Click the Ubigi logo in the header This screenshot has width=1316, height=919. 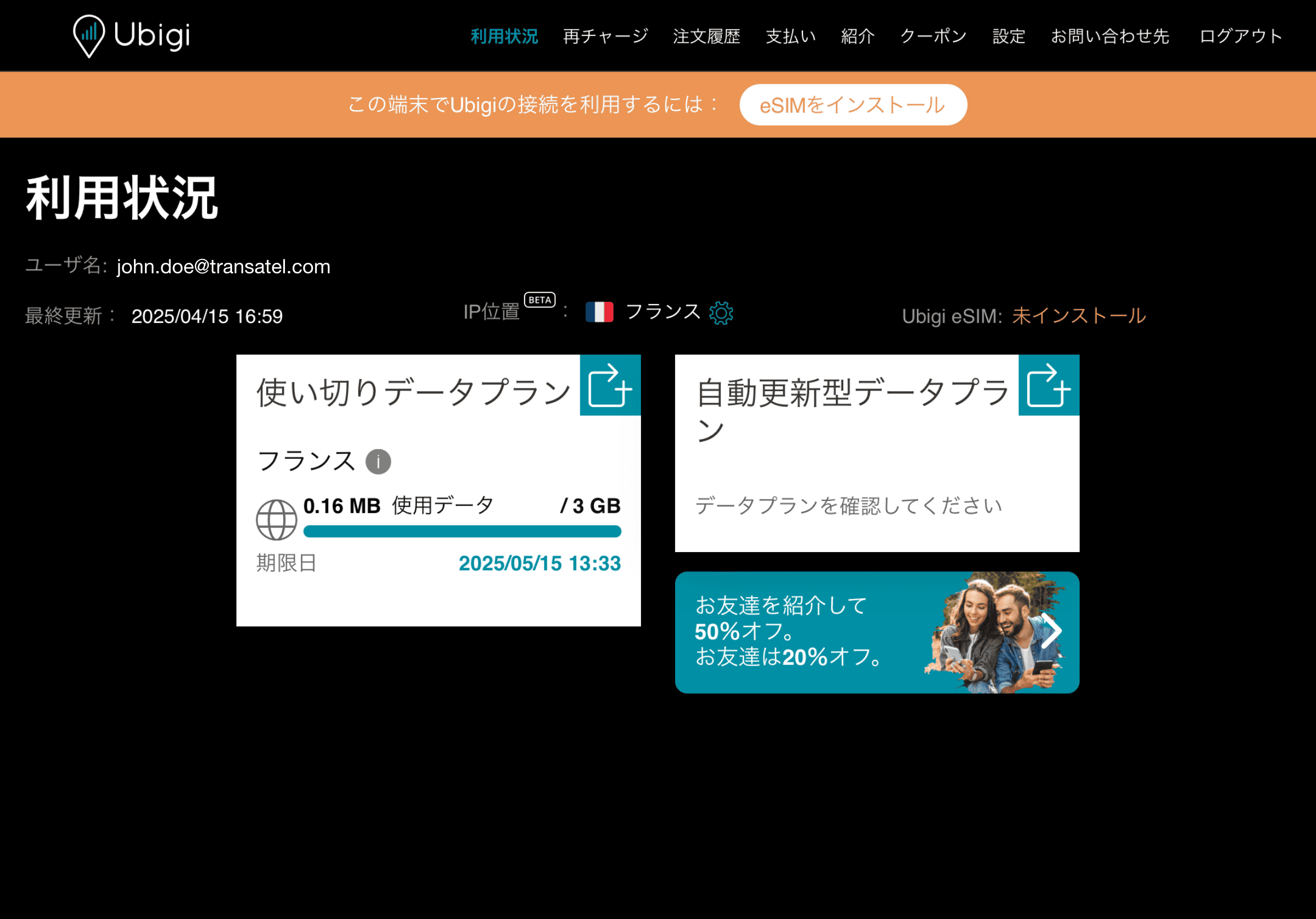(x=132, y=36)
